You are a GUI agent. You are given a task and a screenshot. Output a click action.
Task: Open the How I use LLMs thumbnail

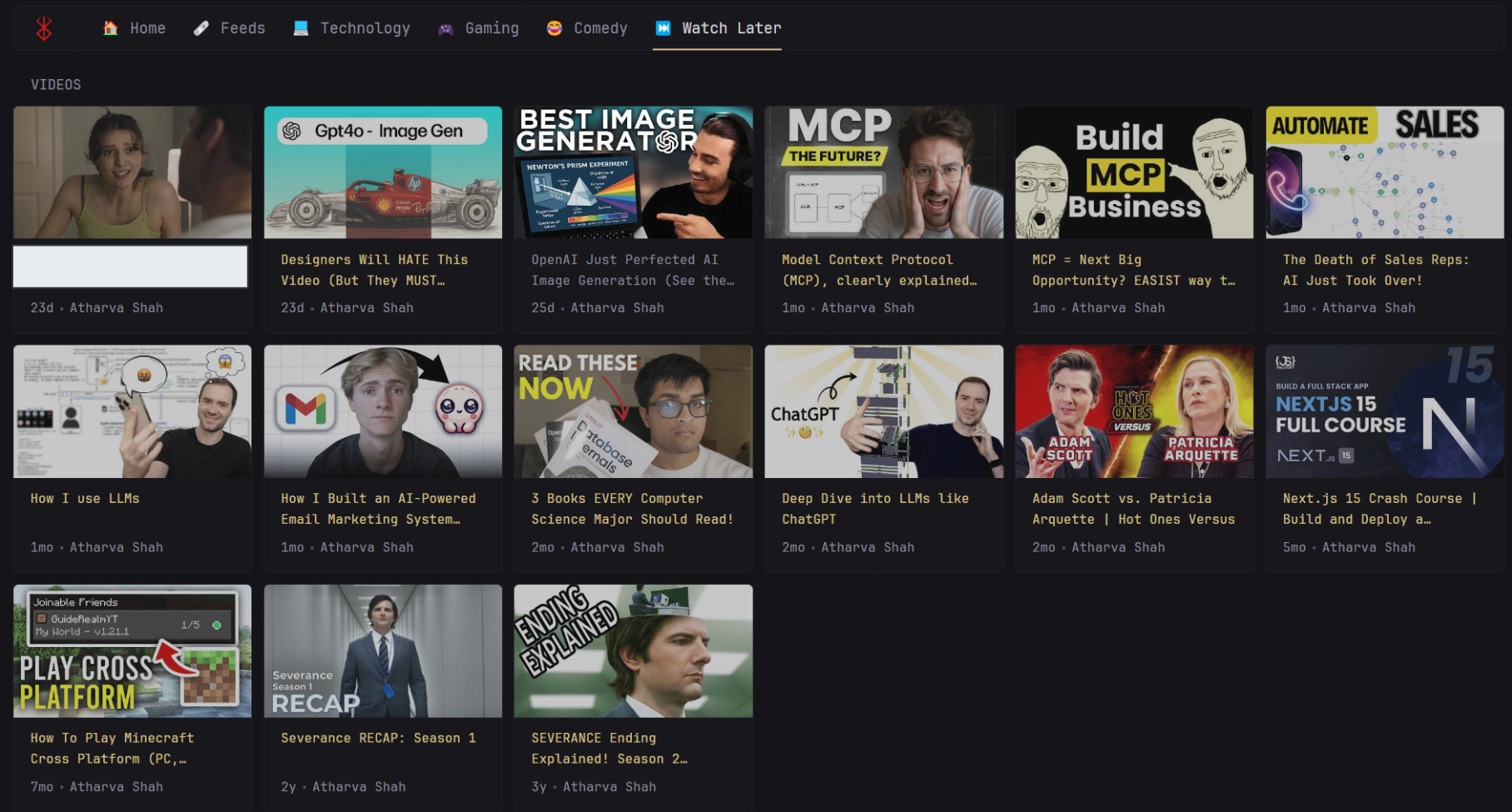[132, 411]
